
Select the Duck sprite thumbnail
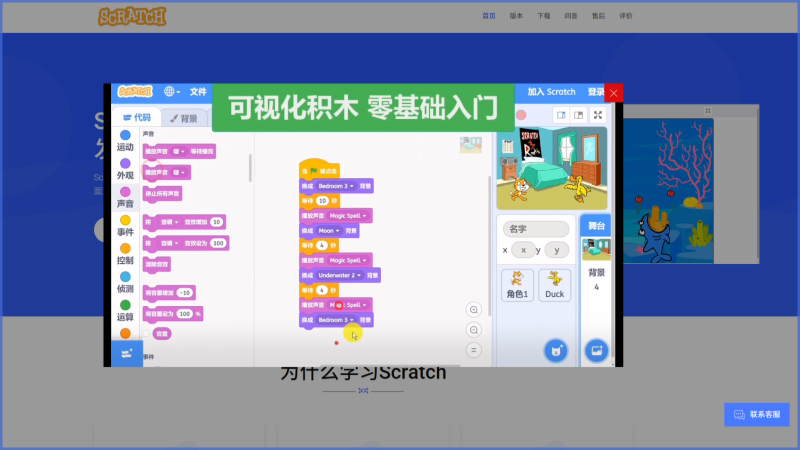click(554, 285)
